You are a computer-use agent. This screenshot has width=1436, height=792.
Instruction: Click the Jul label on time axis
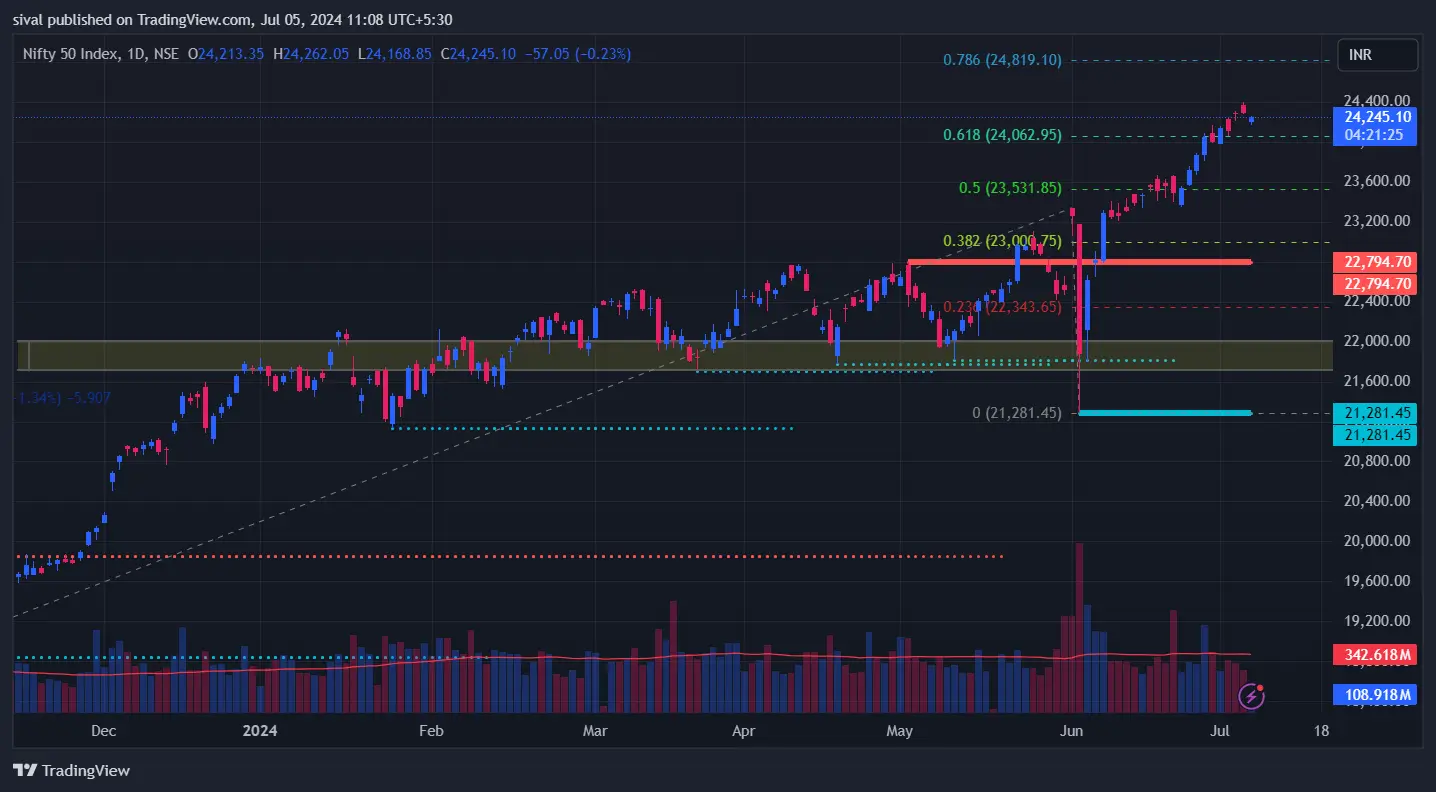tap(1221, 731)
